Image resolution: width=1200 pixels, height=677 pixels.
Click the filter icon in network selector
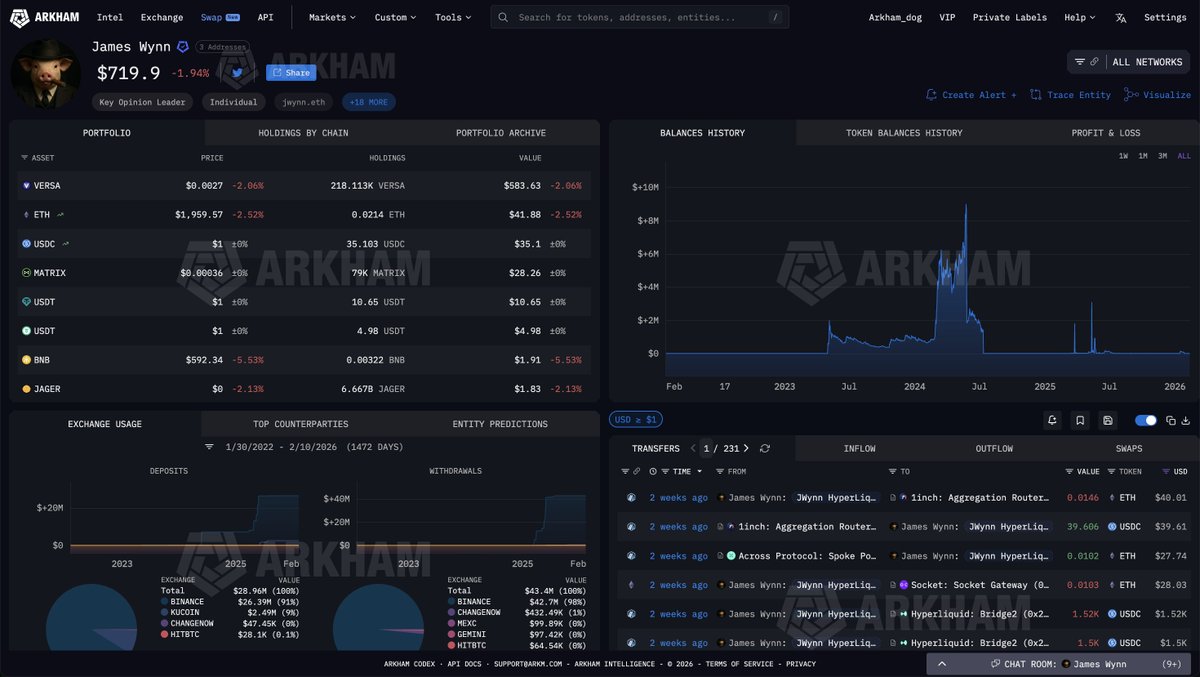click(x=1080, y=62)
